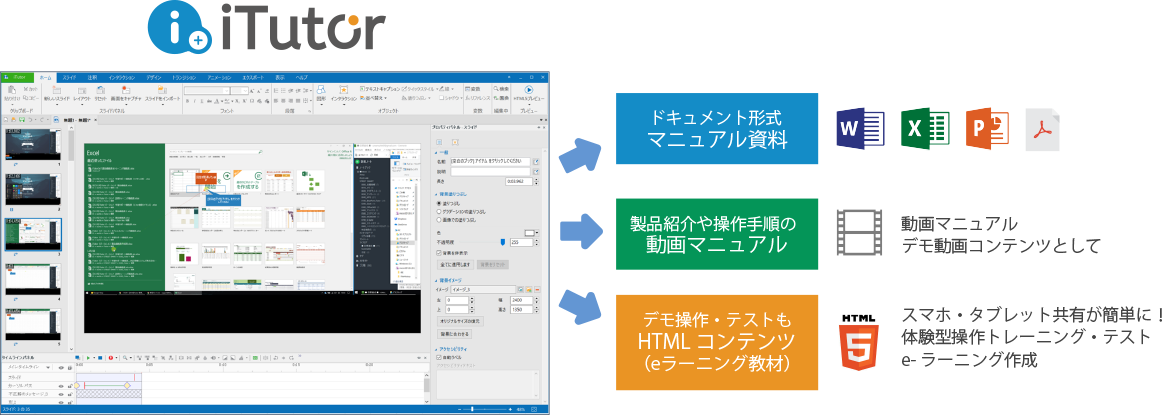Hide the 不正解のメッセージ timeline row via its eye icon
Image resolution: width=1176 pixels, height=415 pixels.
pyautogui.click(x=61, y=395)
